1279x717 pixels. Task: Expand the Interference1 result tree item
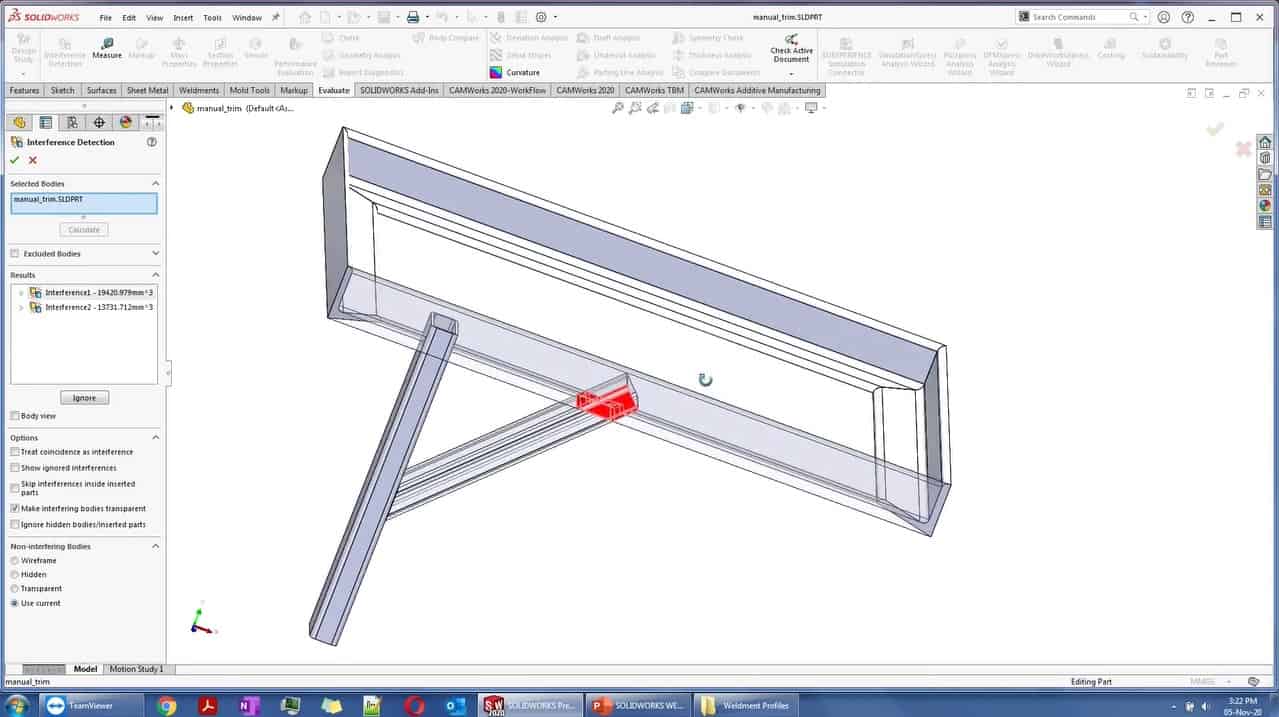(21, 293)
